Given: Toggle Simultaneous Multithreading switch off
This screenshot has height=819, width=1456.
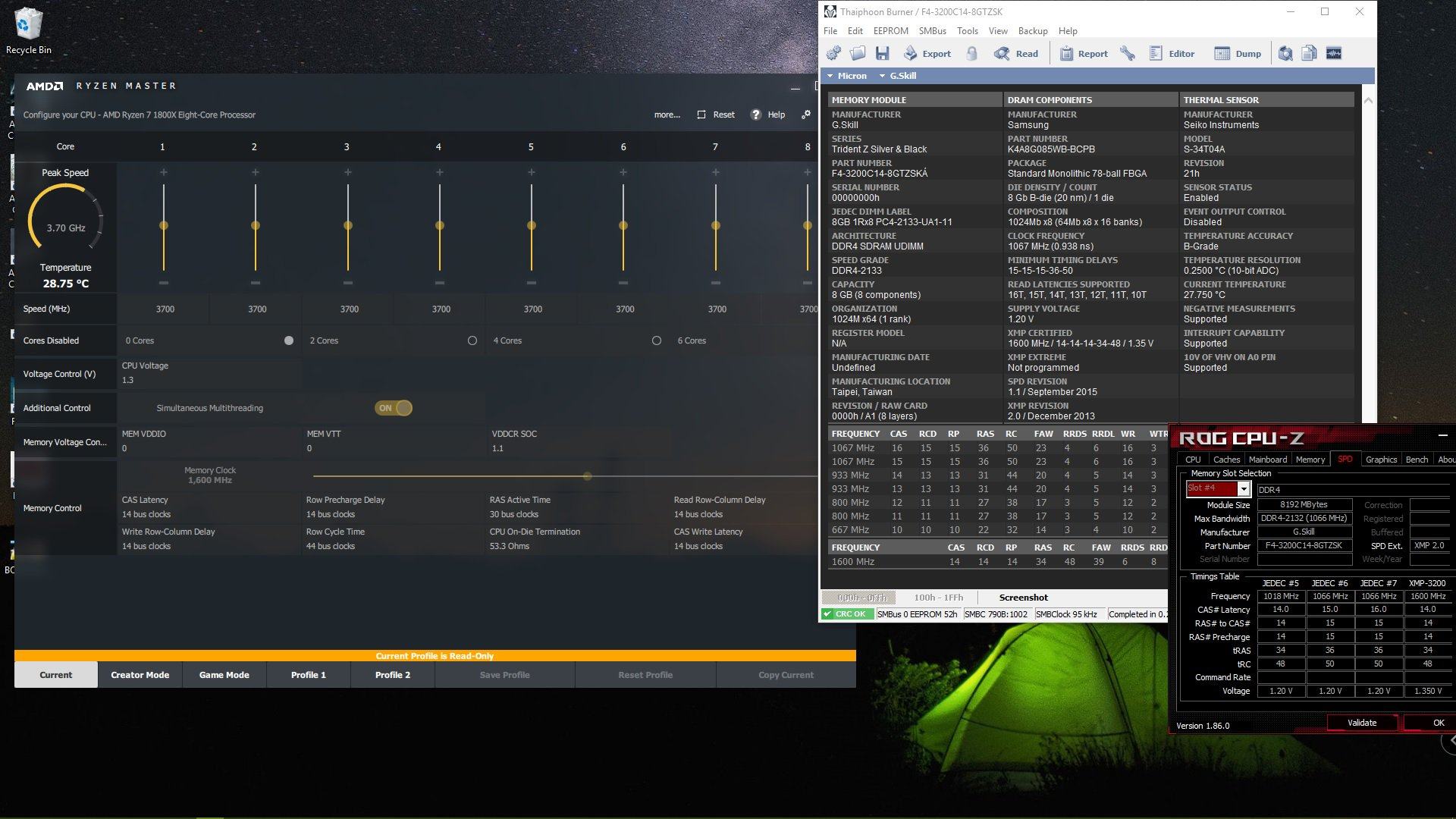Looking at the screenshot, I should click(394, 408).
